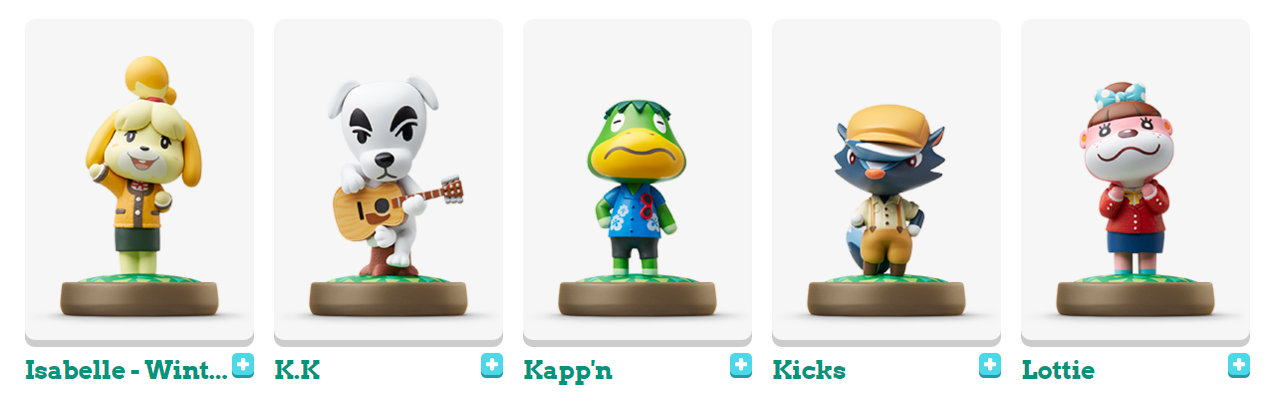Click the plus icon beside Lottie
Viewport: 1273px width, 404px height.
[1239, 366]
